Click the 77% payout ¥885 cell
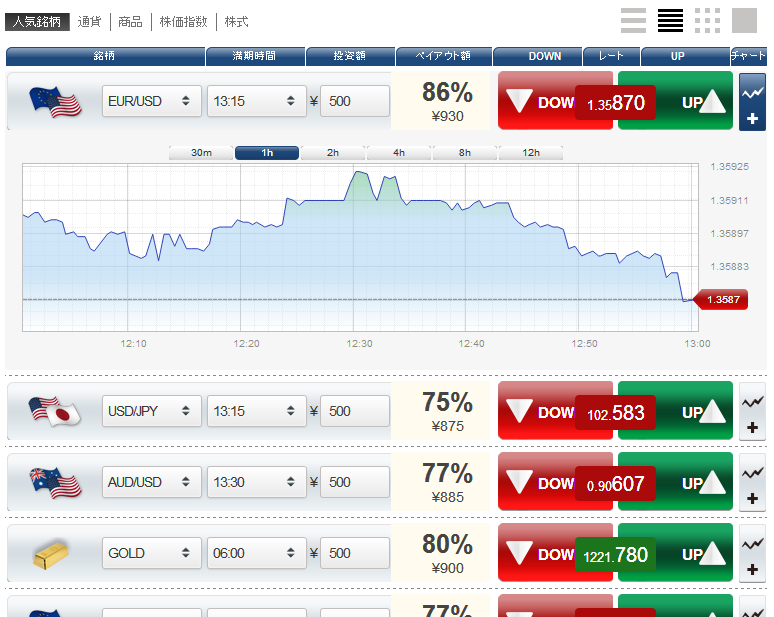774x617 pixels. tap(441, 481)
